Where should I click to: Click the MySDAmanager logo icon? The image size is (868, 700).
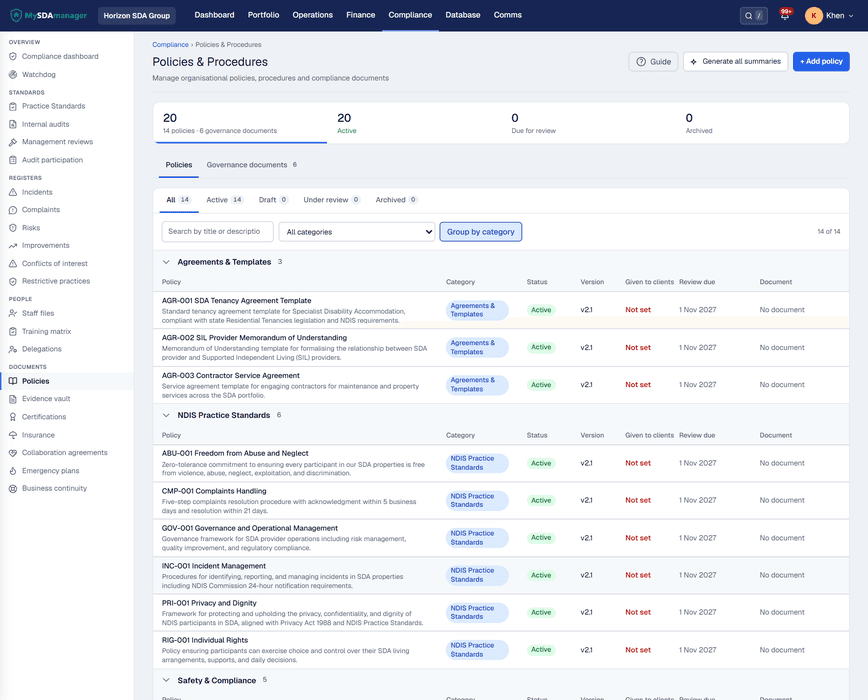coord(16,15)
